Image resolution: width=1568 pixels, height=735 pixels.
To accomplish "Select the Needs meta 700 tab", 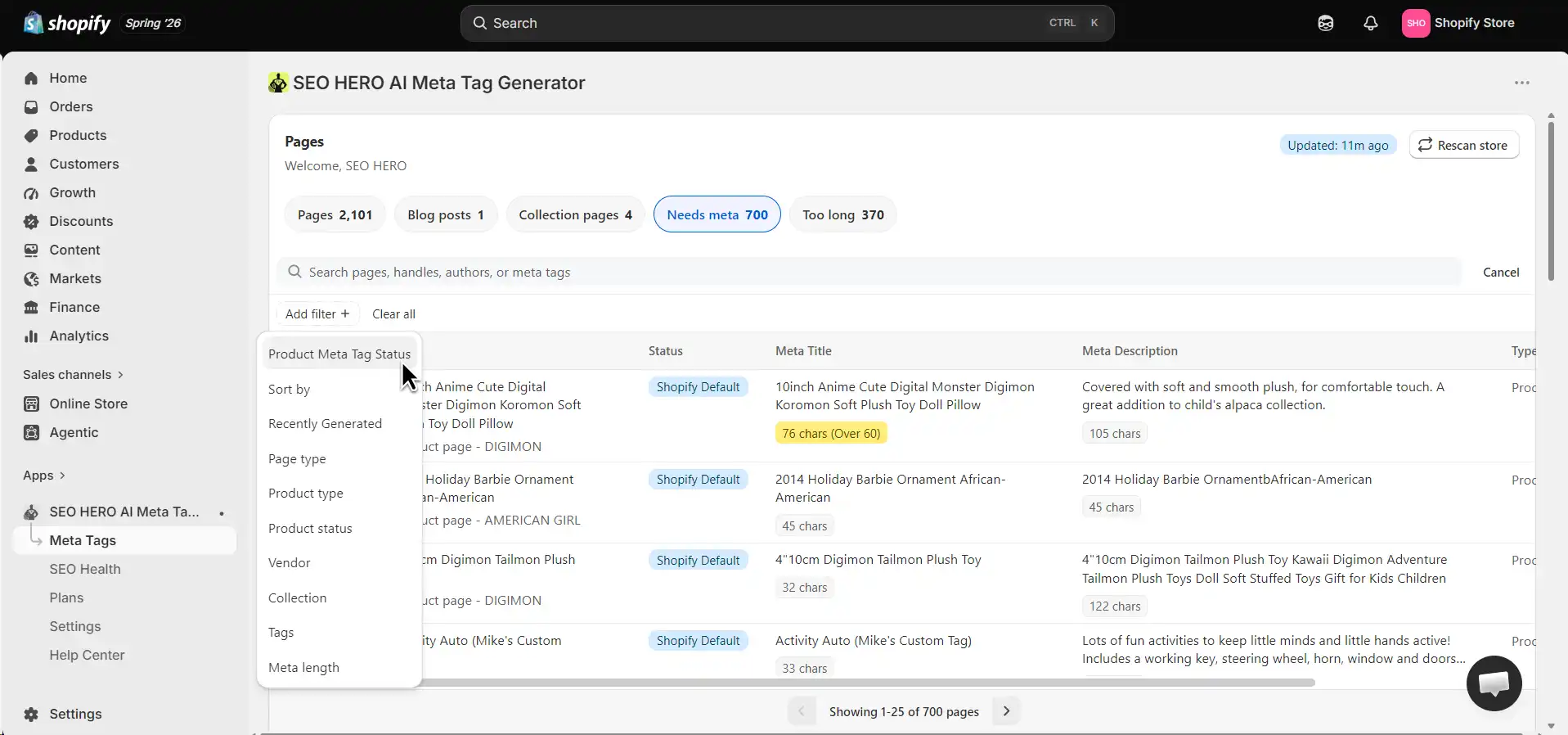I will 717,214.
